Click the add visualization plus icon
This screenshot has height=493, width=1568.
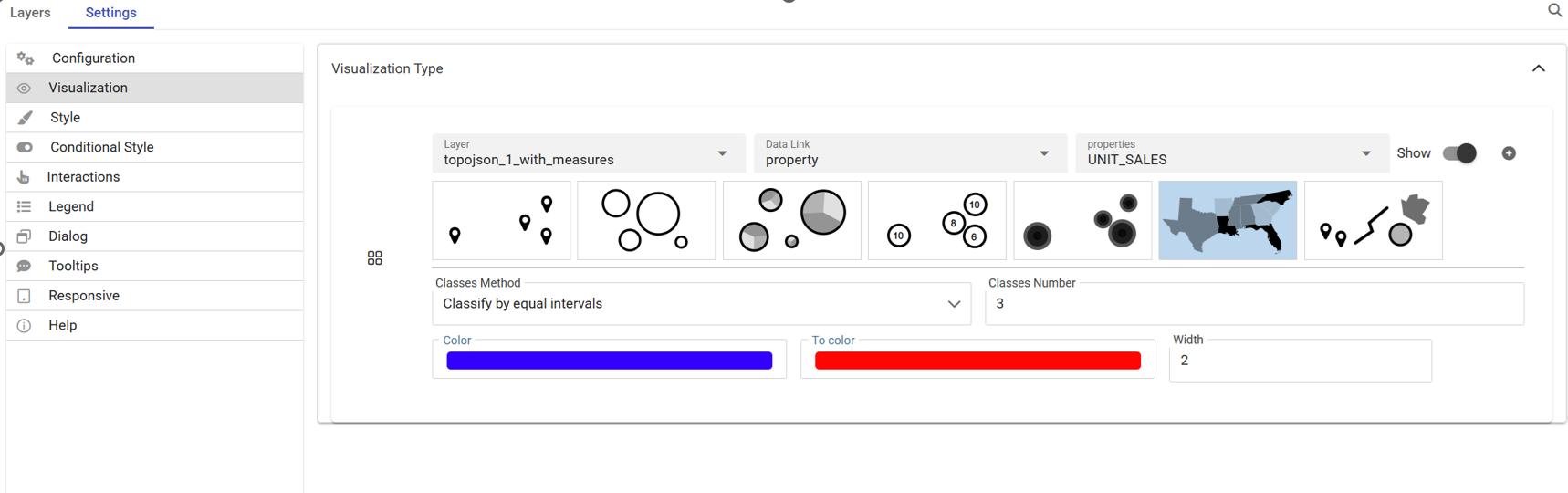(1509, 153)
